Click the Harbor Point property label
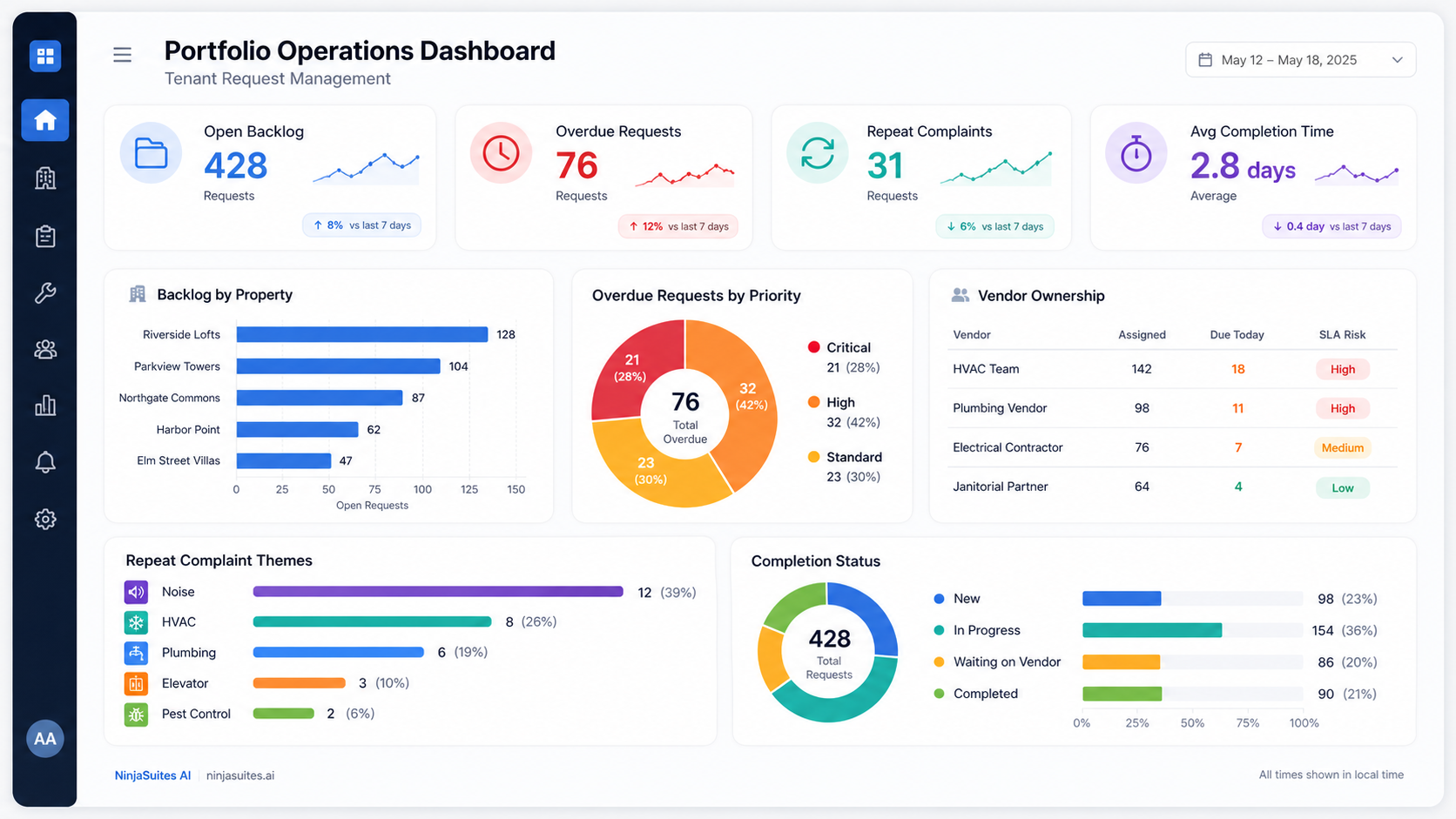Viewport: 1456px width, 819px height. coord(188,429)
